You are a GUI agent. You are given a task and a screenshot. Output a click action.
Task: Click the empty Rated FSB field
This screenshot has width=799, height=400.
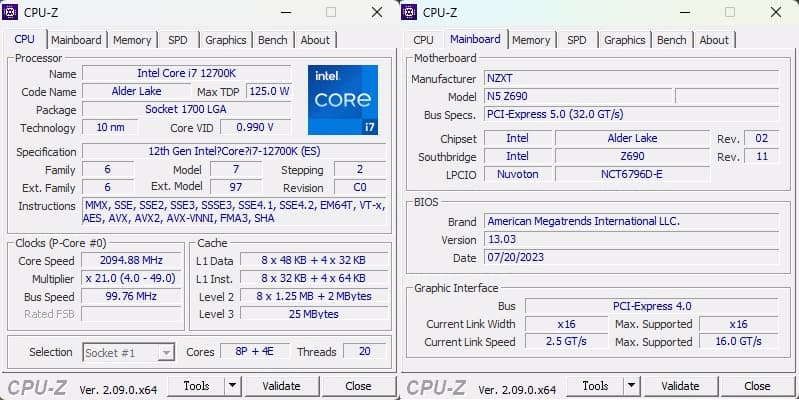pyautogui.click(x=131, y=314)
